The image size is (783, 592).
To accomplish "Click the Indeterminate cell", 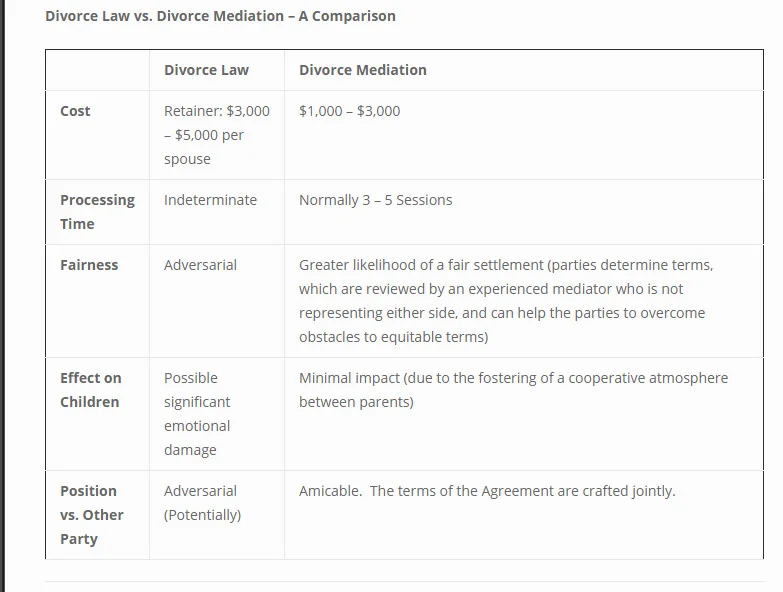I will click(210, 200).
